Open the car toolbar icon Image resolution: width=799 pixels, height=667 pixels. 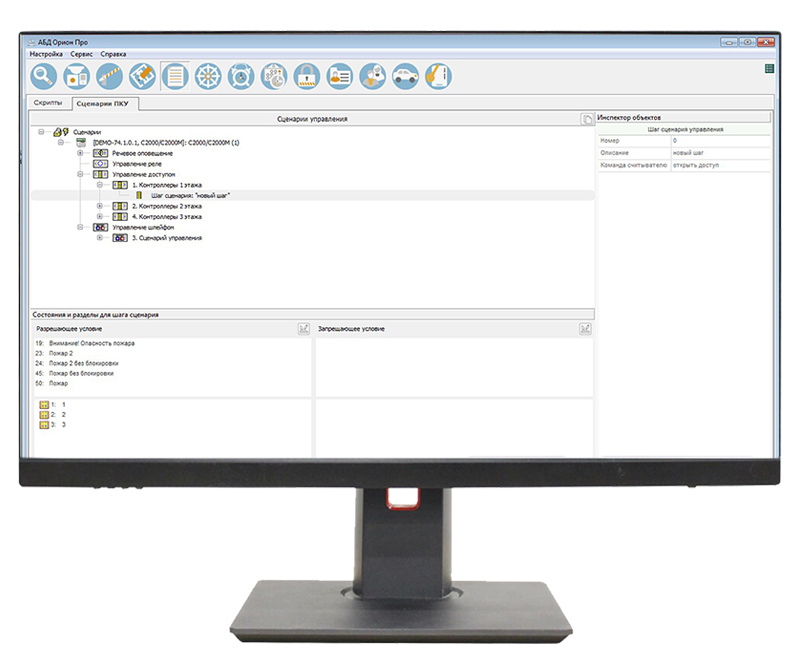click(405, 76)
